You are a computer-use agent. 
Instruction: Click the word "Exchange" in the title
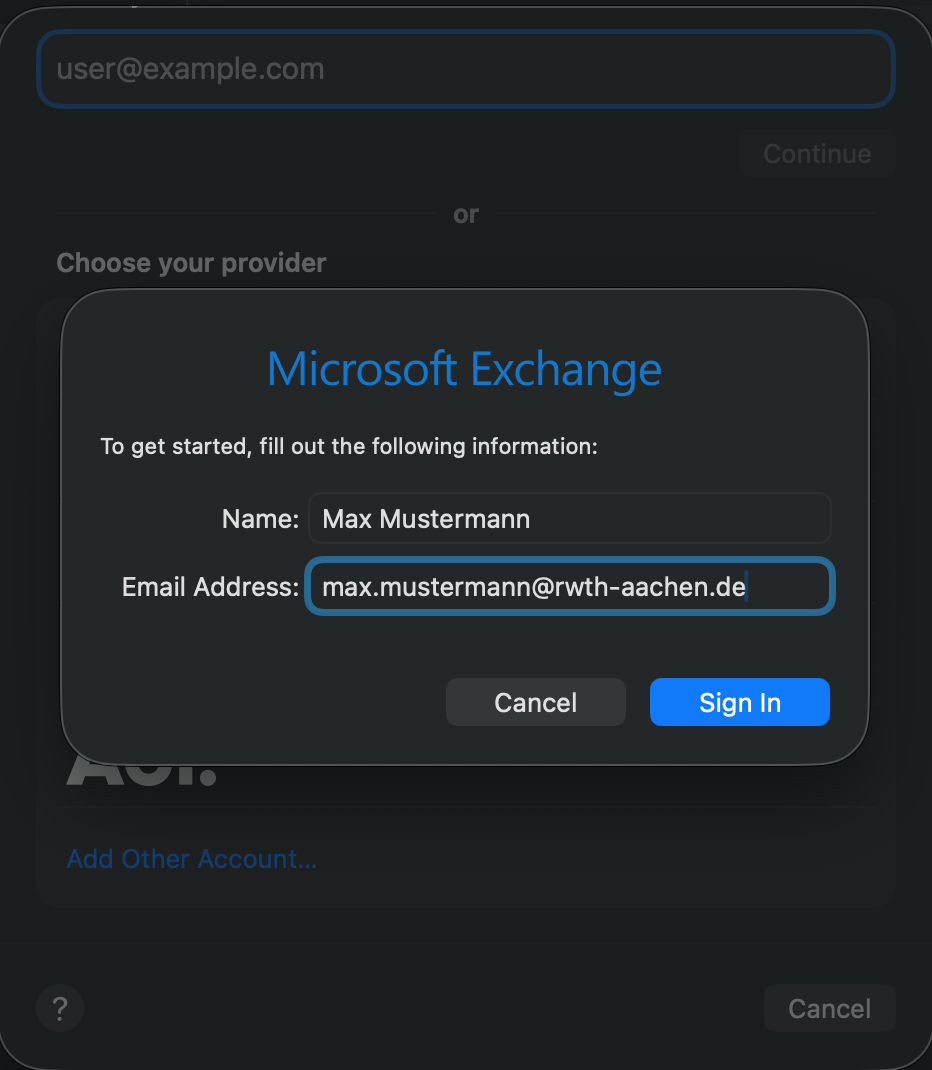pyautogui.click(x=565, y=369)
